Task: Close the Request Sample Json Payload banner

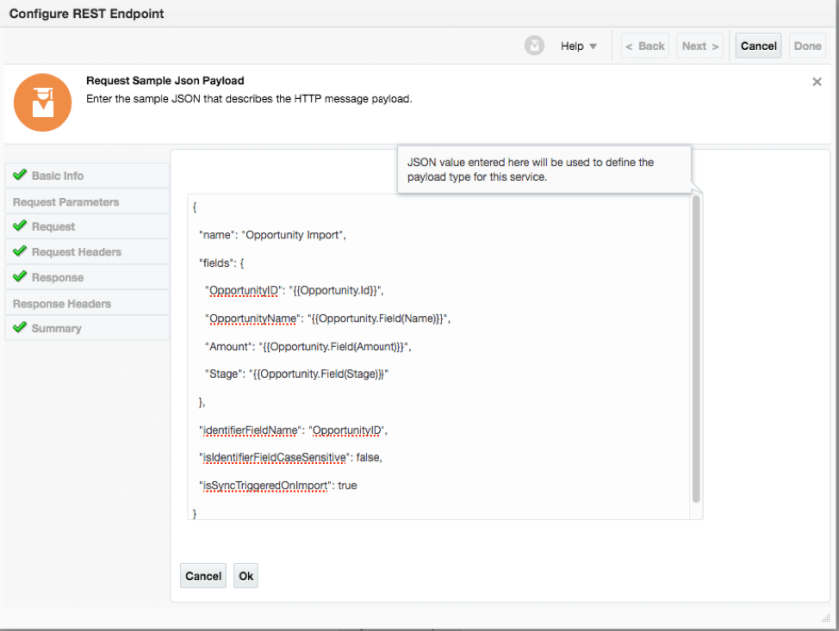Action: [817, 82]
